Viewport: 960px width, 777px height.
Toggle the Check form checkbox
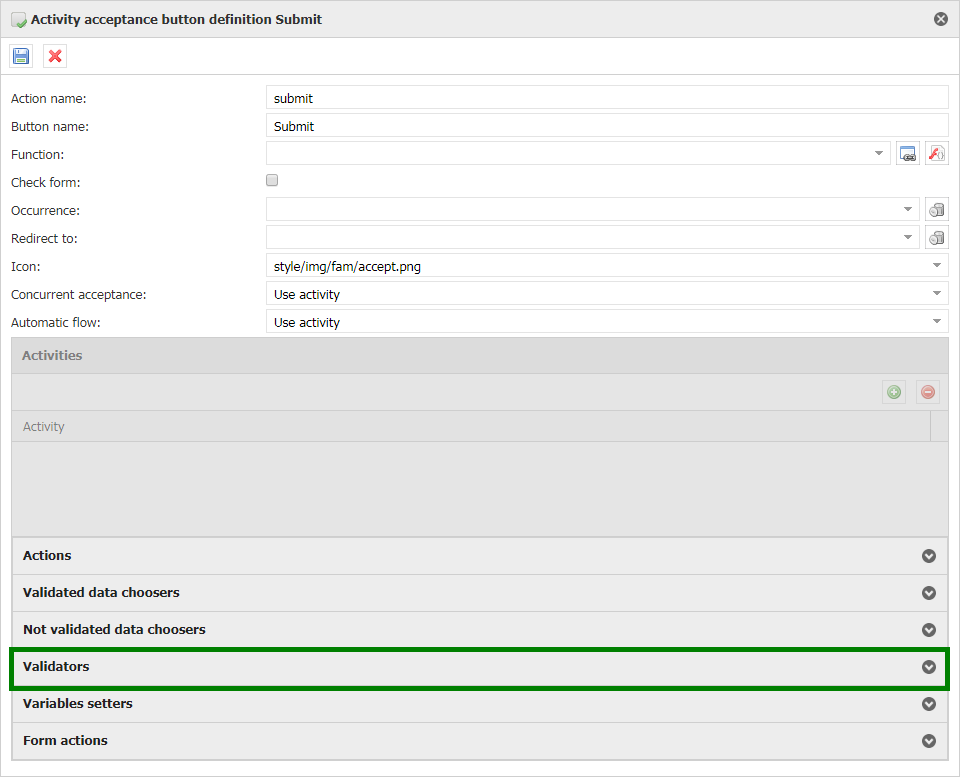point(272,180)
